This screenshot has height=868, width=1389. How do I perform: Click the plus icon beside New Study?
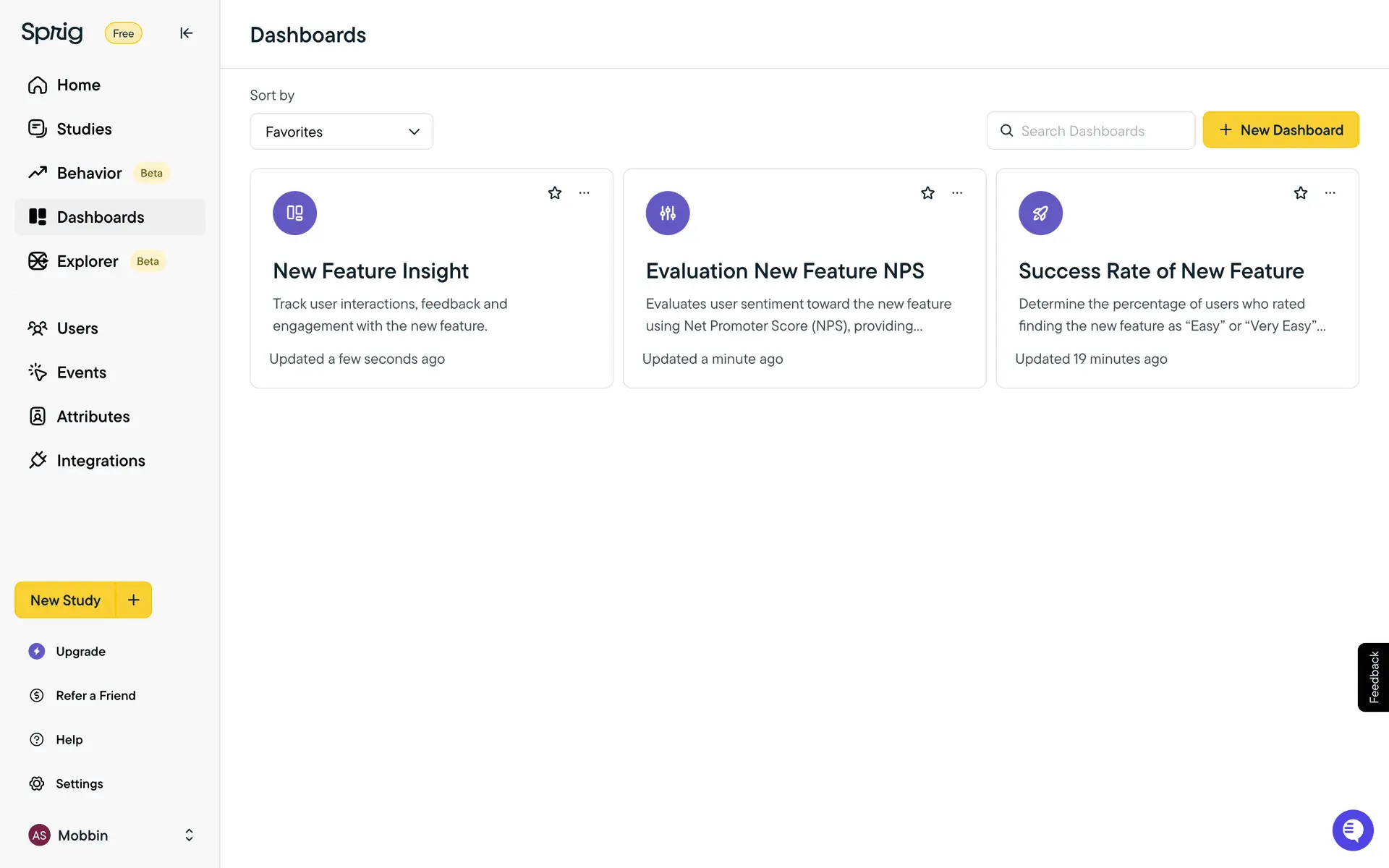click(134, 600)
